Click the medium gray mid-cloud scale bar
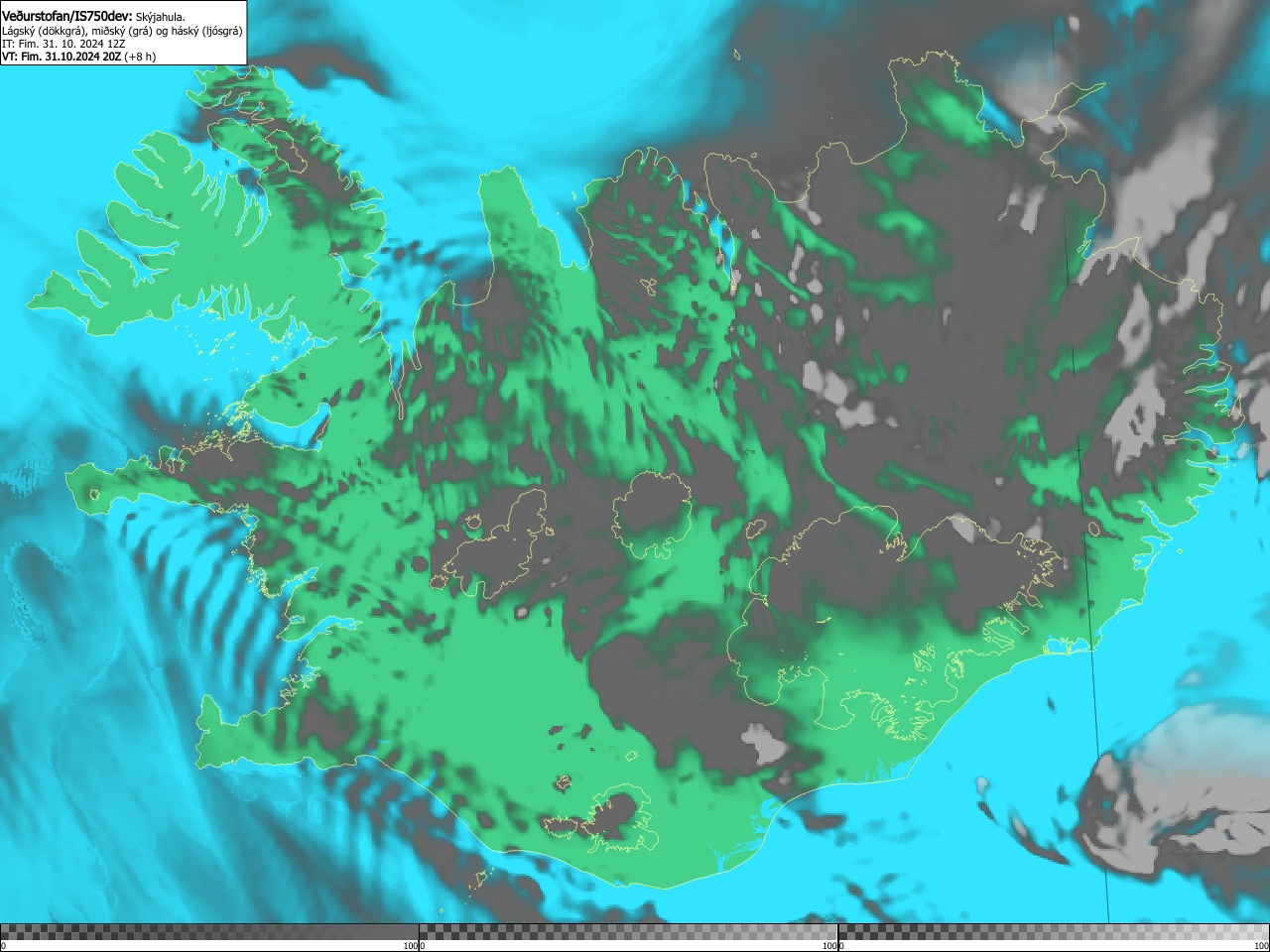The width and height of the screenshot is (1270, 952). pos(628,932)
